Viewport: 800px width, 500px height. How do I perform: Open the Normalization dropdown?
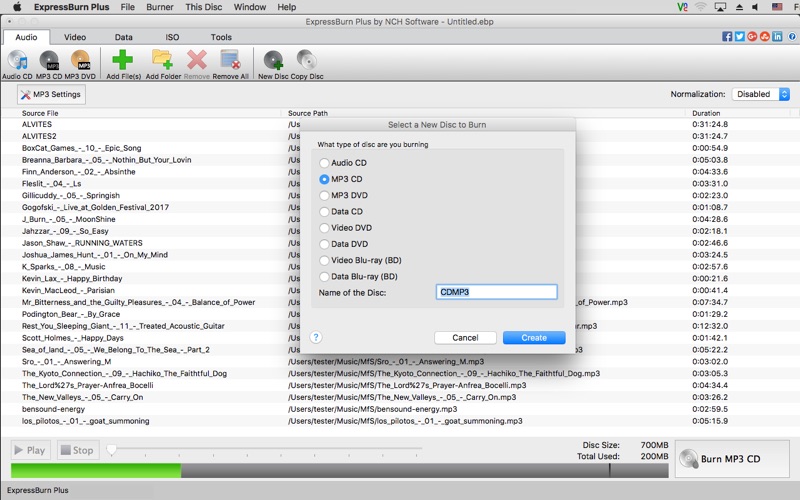tap(761, 94)
